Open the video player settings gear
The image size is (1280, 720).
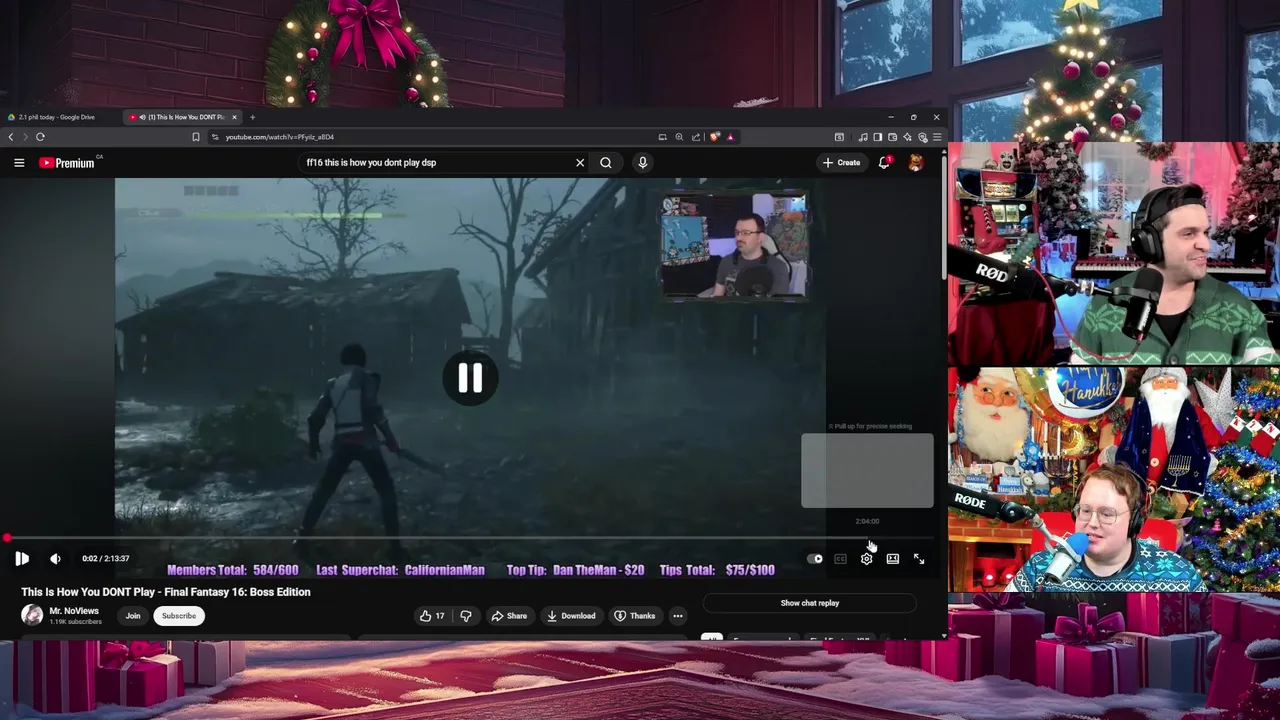(x=866, y=559)
